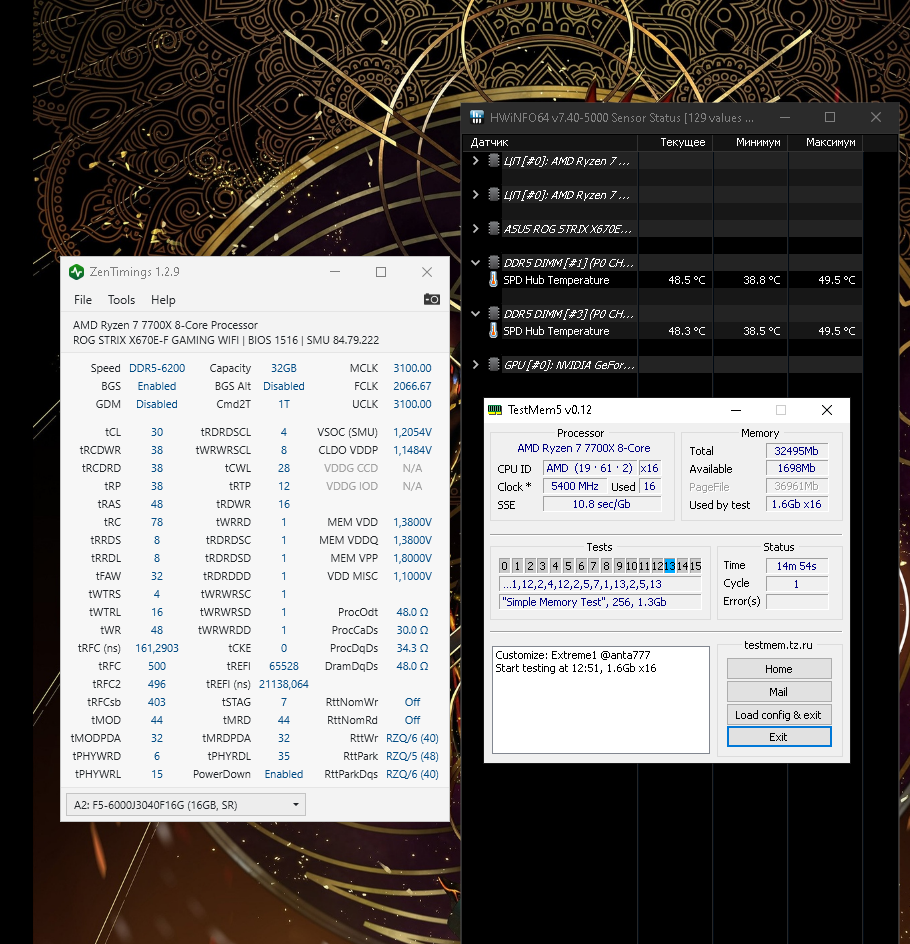910x944 pixels.
Task: Click the test sequence field ...1,12,2,4,12
Action: [601, 584]
